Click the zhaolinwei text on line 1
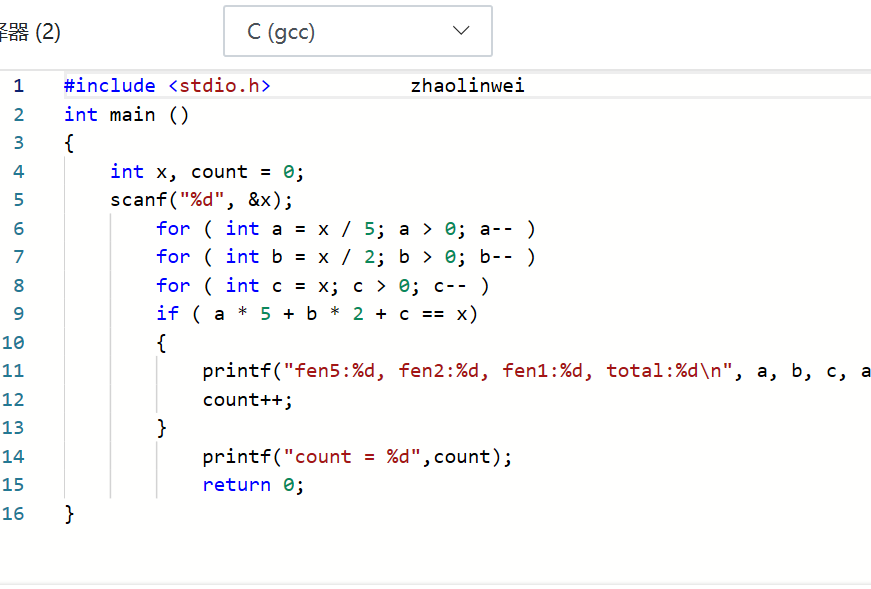Image resolution: width=871 pixels, height=589 pixels. [467, 86]
